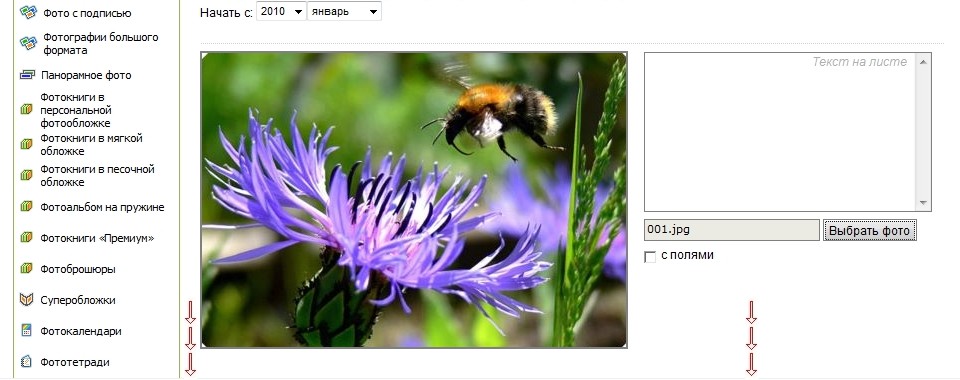Open "Фотокниги в мягкой обложке"
The width and height of the screenshot is (960, 380).
pos(91,144)
